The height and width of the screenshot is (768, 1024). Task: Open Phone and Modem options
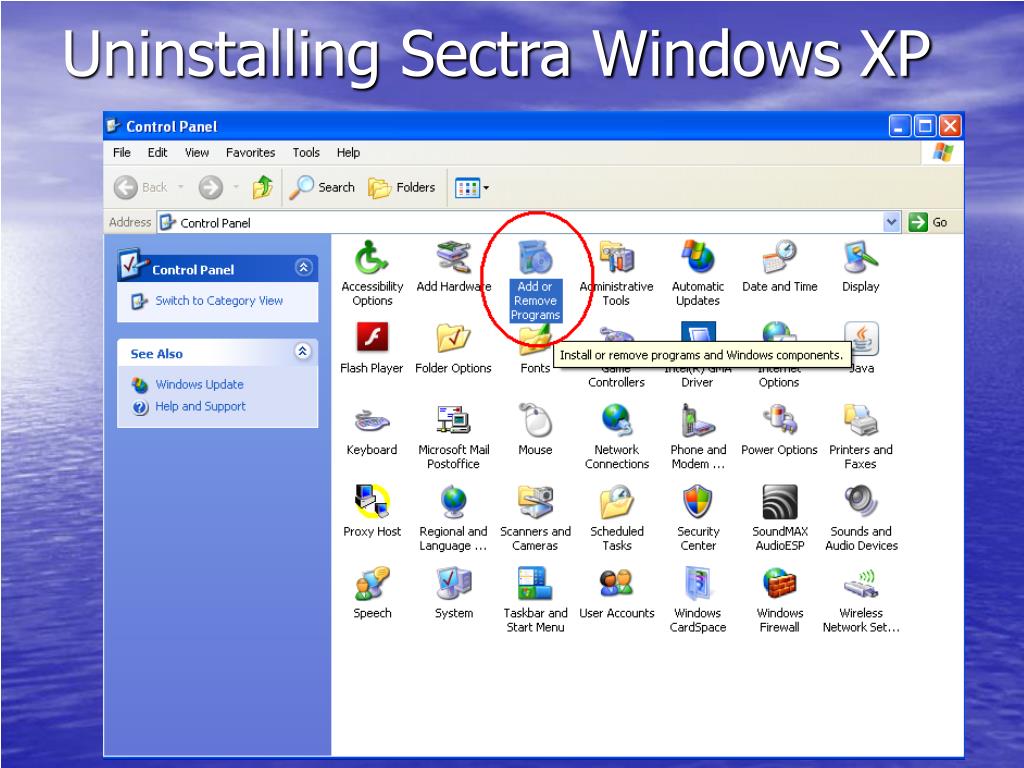point(697,420)
